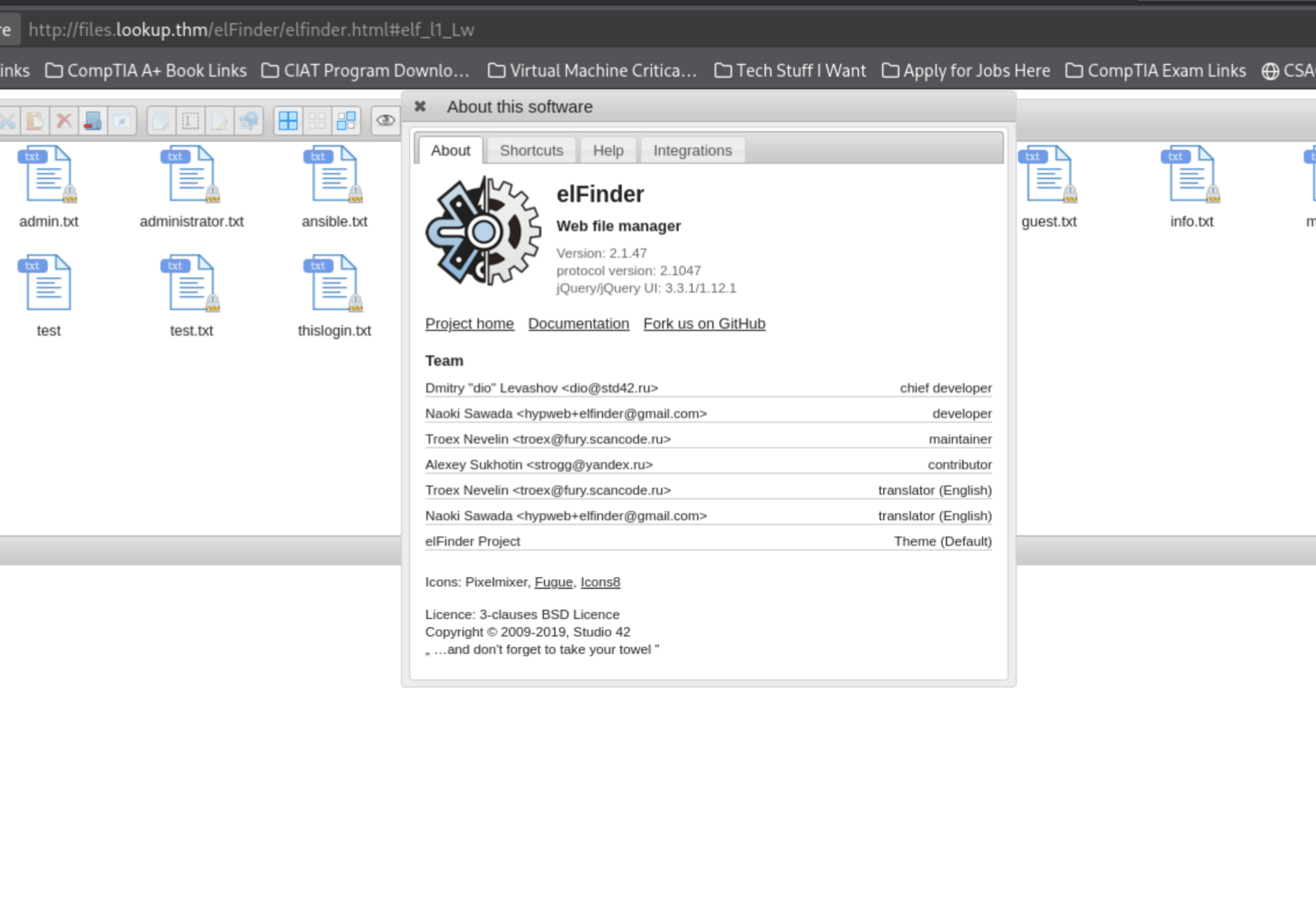Screen dimensions: 1316x907
Task: Click the Empty folder toolbar icon
Action: coord(93,121)
